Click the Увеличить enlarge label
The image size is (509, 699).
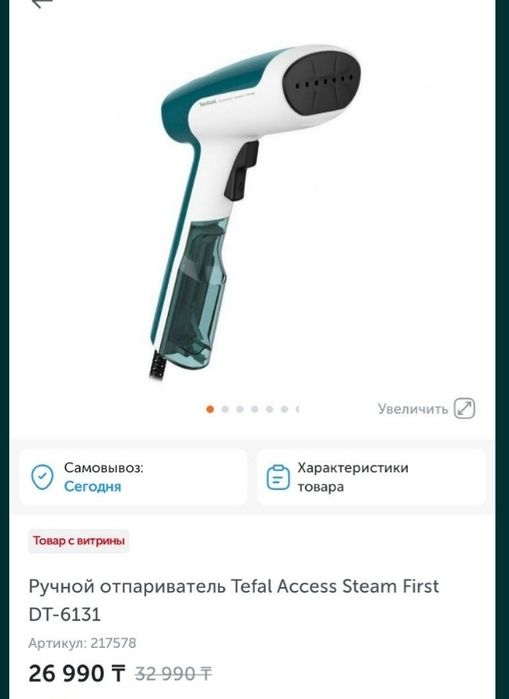point(413,409)
